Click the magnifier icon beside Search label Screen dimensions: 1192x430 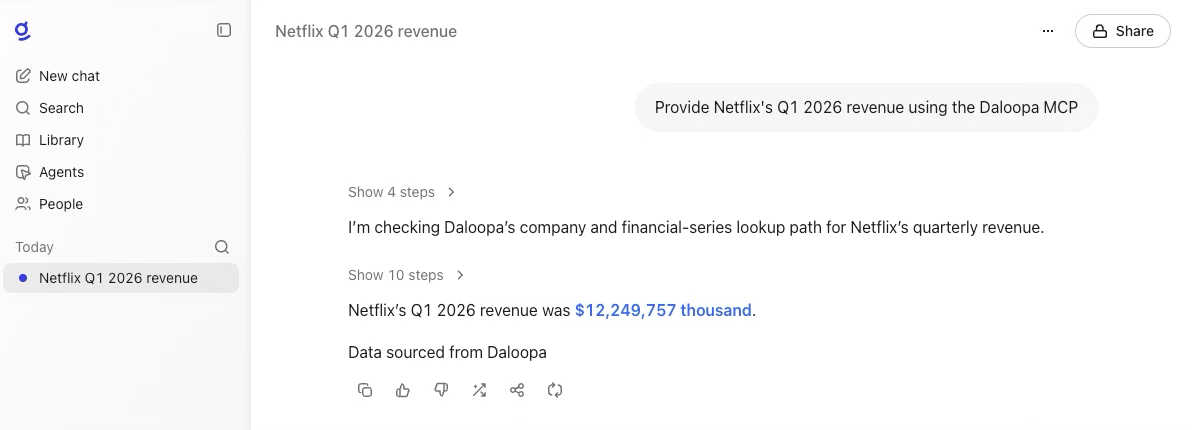23,108
